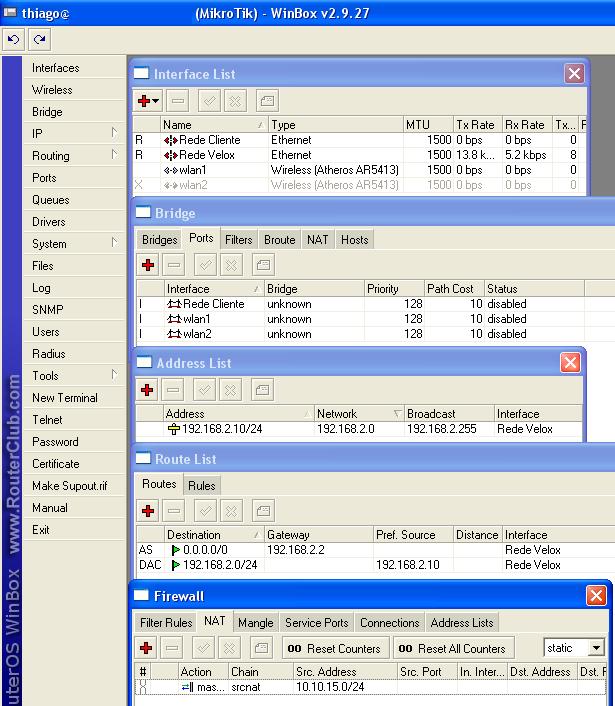Screen dimensions: 615x706
Task: Add a new bridge port
Action: point(148,265)
